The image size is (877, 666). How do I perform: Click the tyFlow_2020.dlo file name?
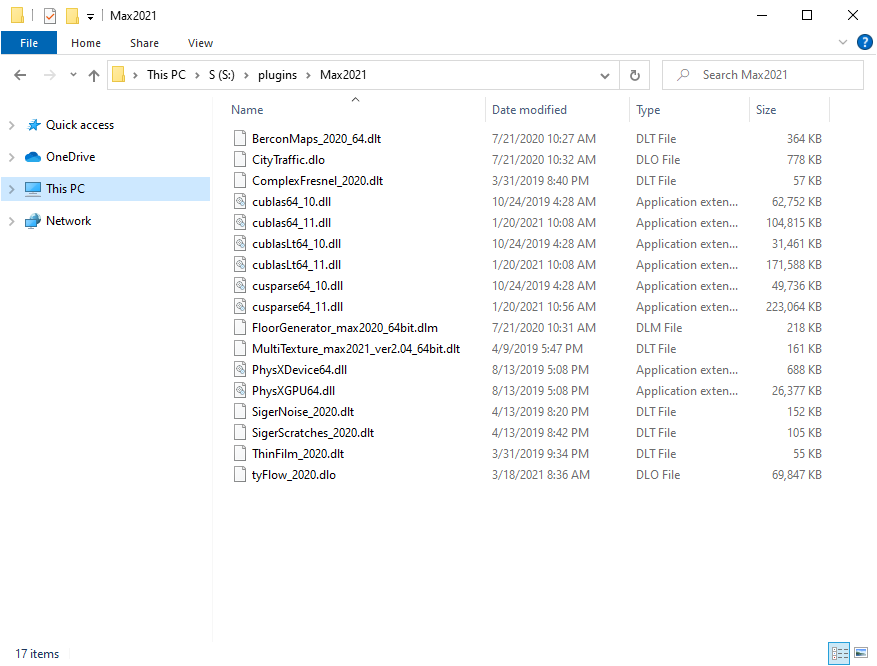click(x=294, y=475)
